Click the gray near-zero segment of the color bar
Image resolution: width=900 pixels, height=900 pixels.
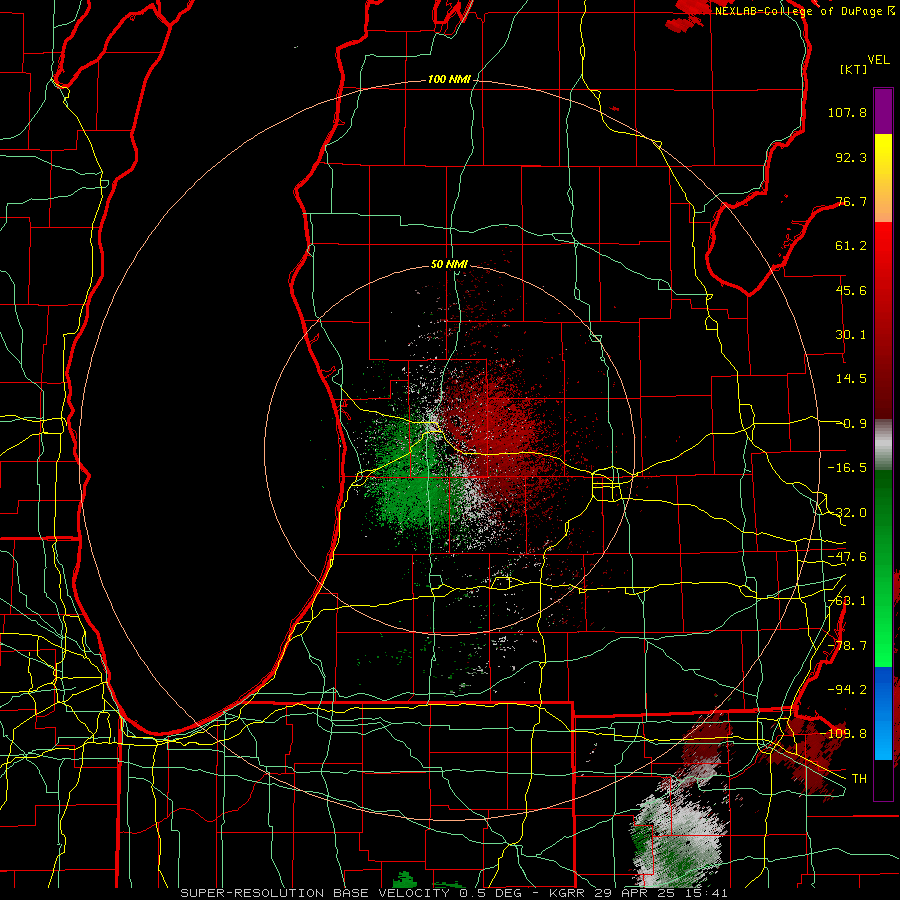pos(883,445)
